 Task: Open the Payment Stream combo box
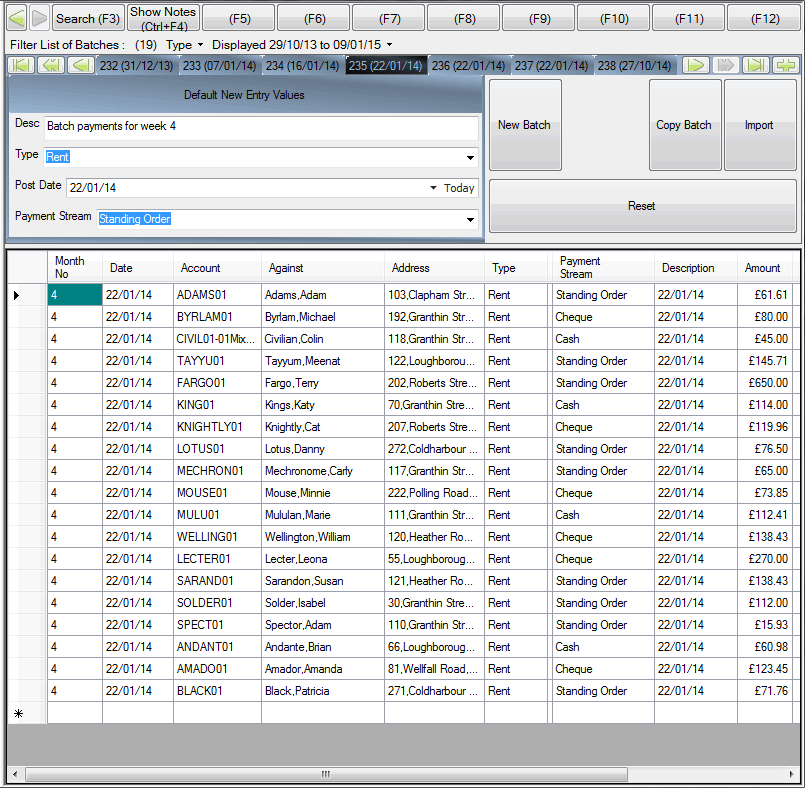470,220
